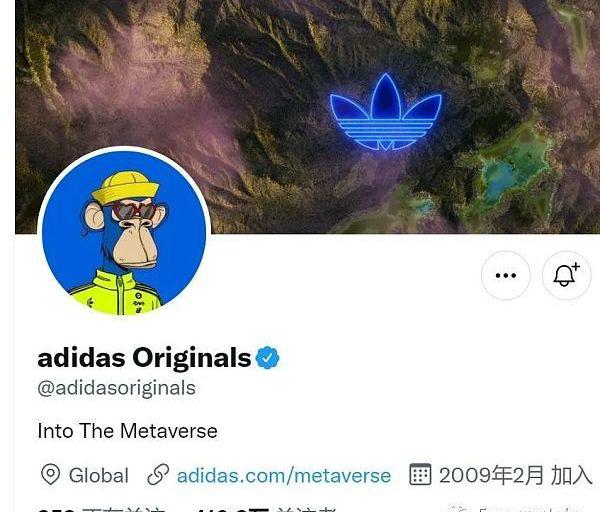Click the adidas Originals display name

[144, 358]
